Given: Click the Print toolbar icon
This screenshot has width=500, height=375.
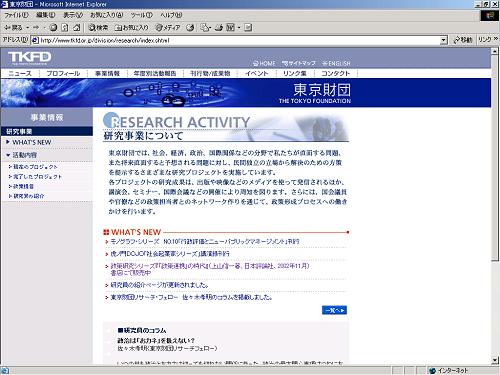Looking at the screenshot, I should pyautogui.click(x=219, y=28).
